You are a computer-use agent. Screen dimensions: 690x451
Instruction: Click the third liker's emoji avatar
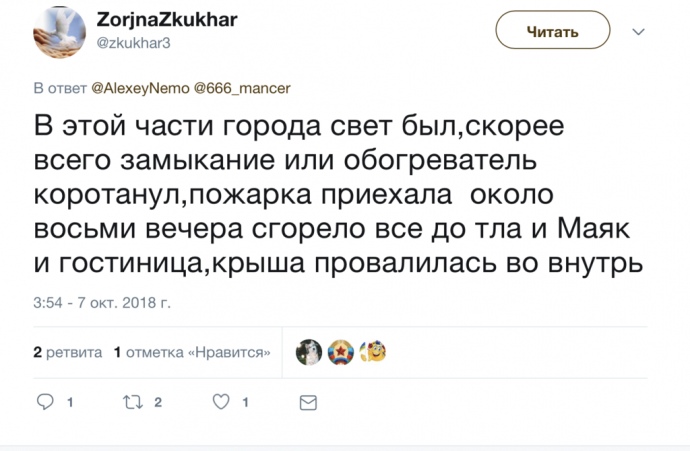(x=373, y=352)
